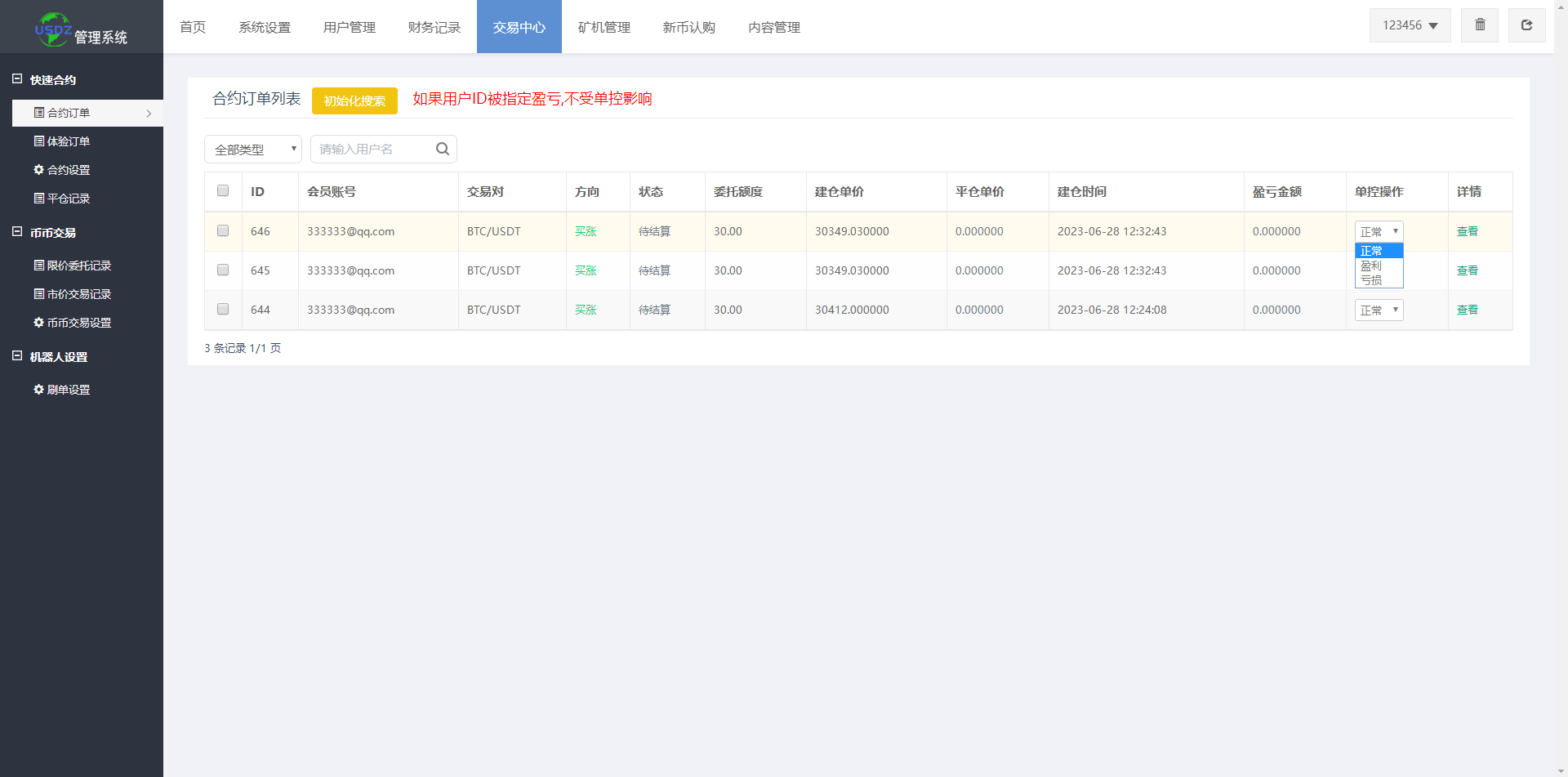Go to the 财务记录 tab
The image size is (1568, 777).
pyautogui.click(x=434, y=27)
